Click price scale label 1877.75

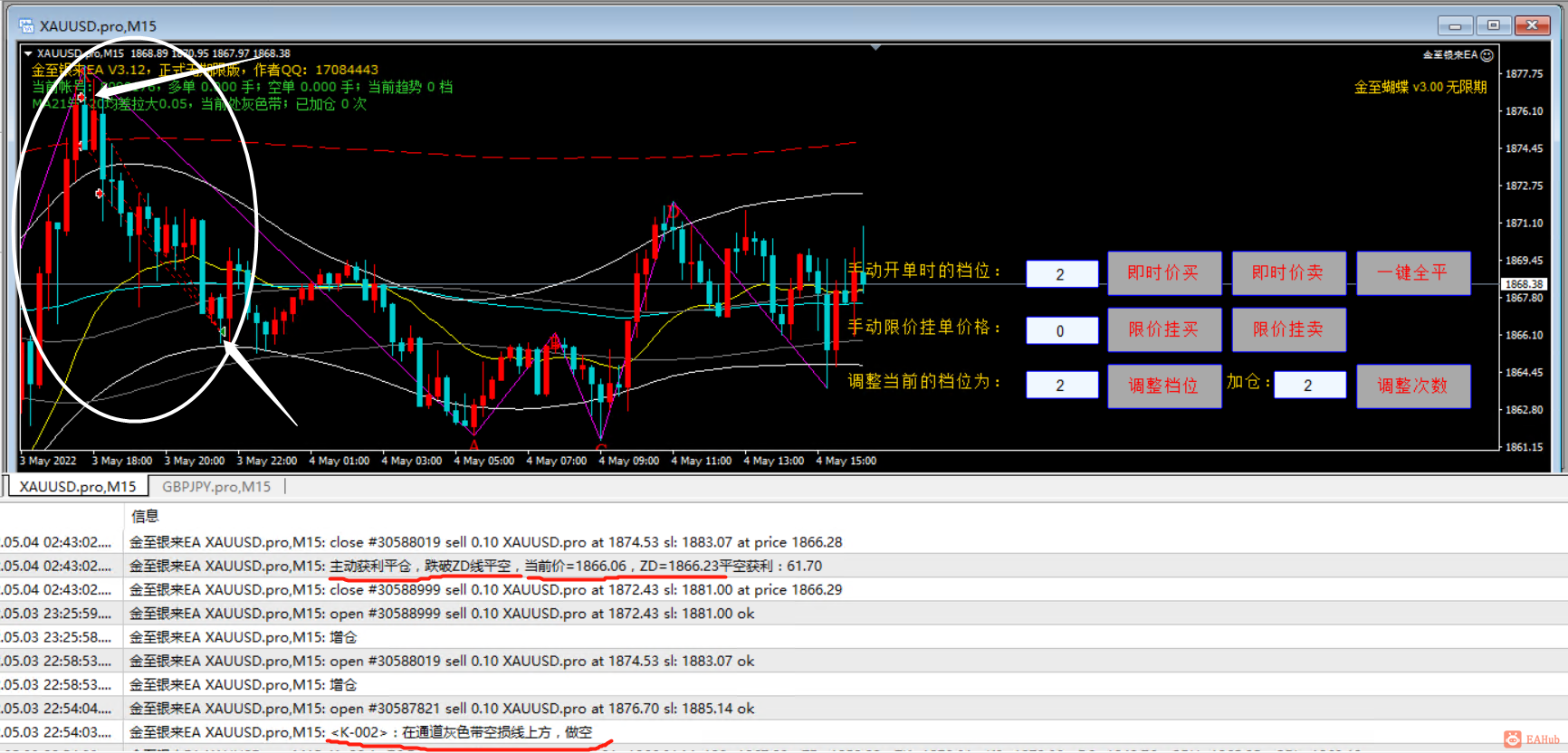click(x=1524, y=74)
